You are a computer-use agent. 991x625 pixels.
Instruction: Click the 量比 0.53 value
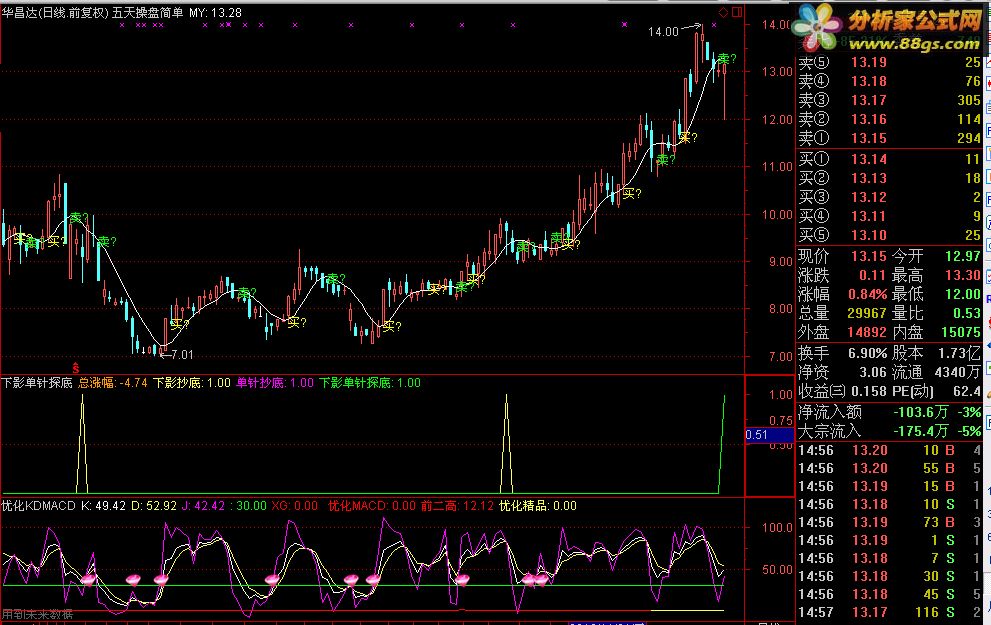937,313
